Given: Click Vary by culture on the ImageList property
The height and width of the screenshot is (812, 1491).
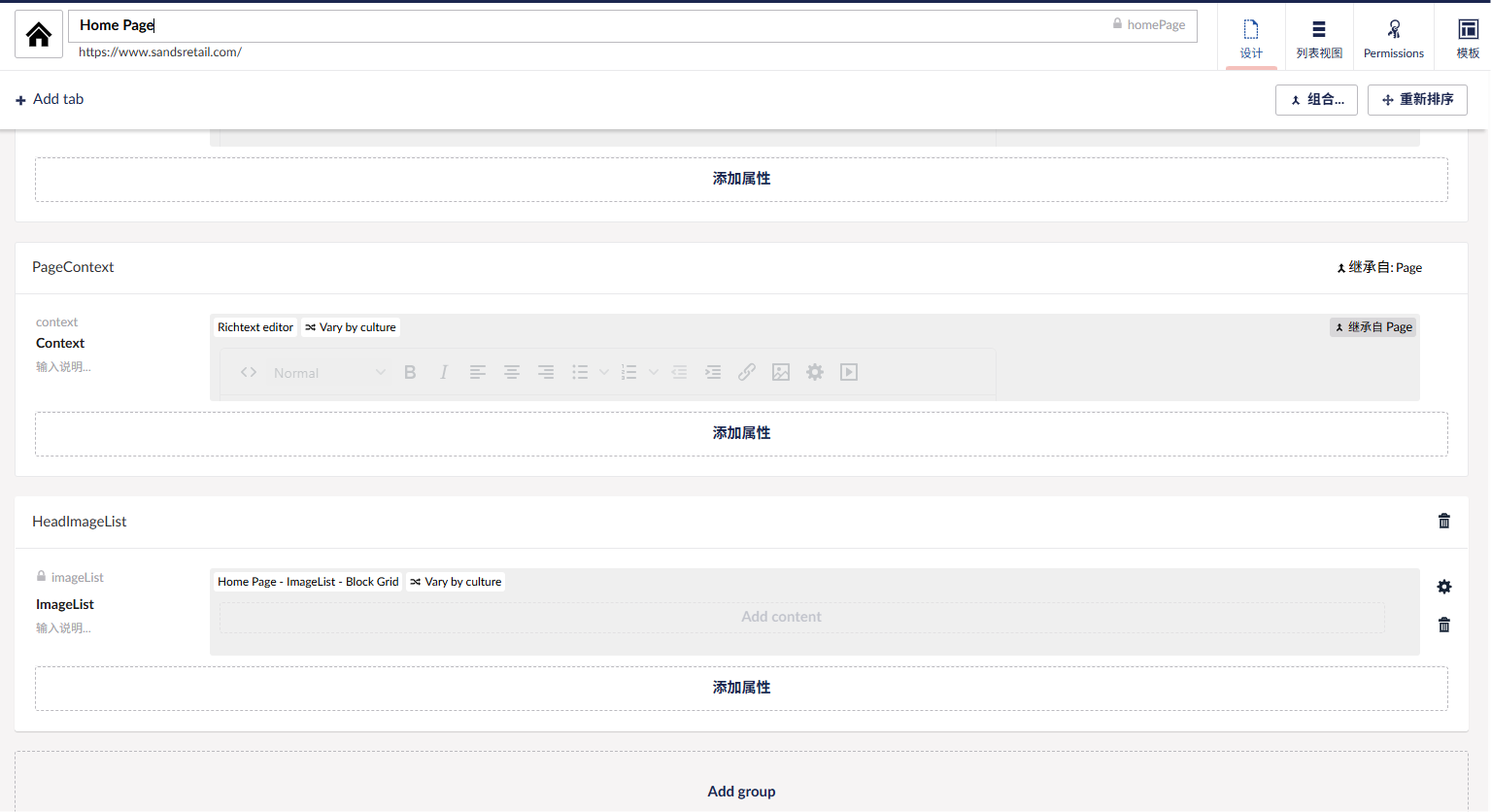Looking at the screenshot, I should click(x=456, y=582).
